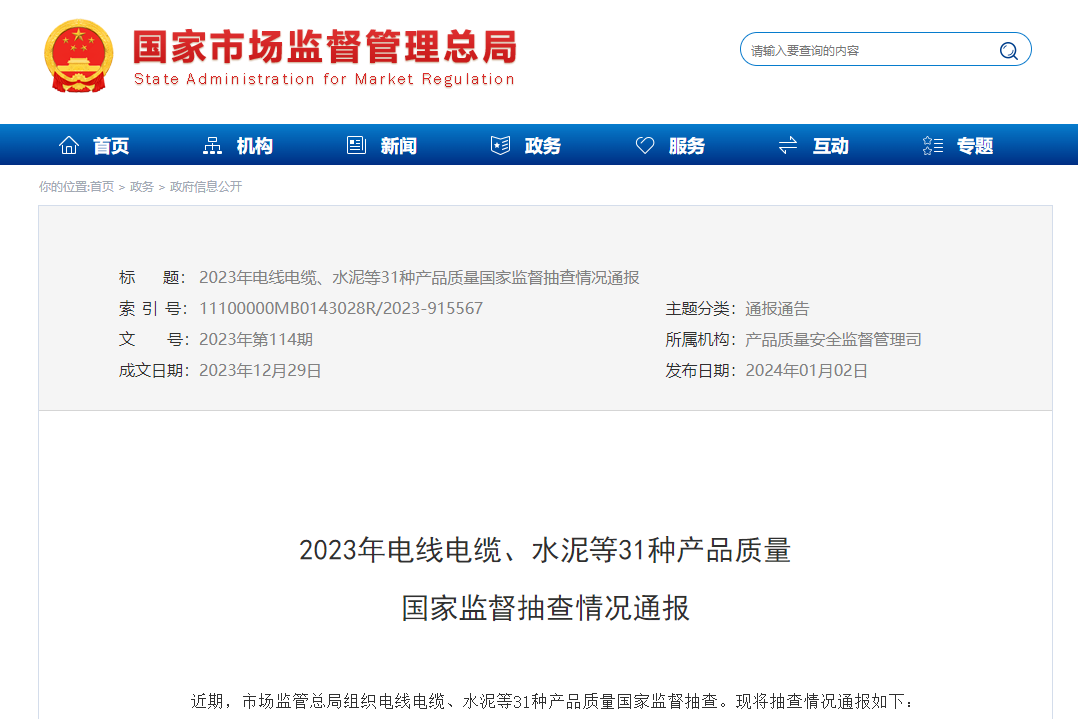Image resolution: width=1078 pixels, height=719 pixels.
Task: Go to the 新闻 section
Action: 398,146
